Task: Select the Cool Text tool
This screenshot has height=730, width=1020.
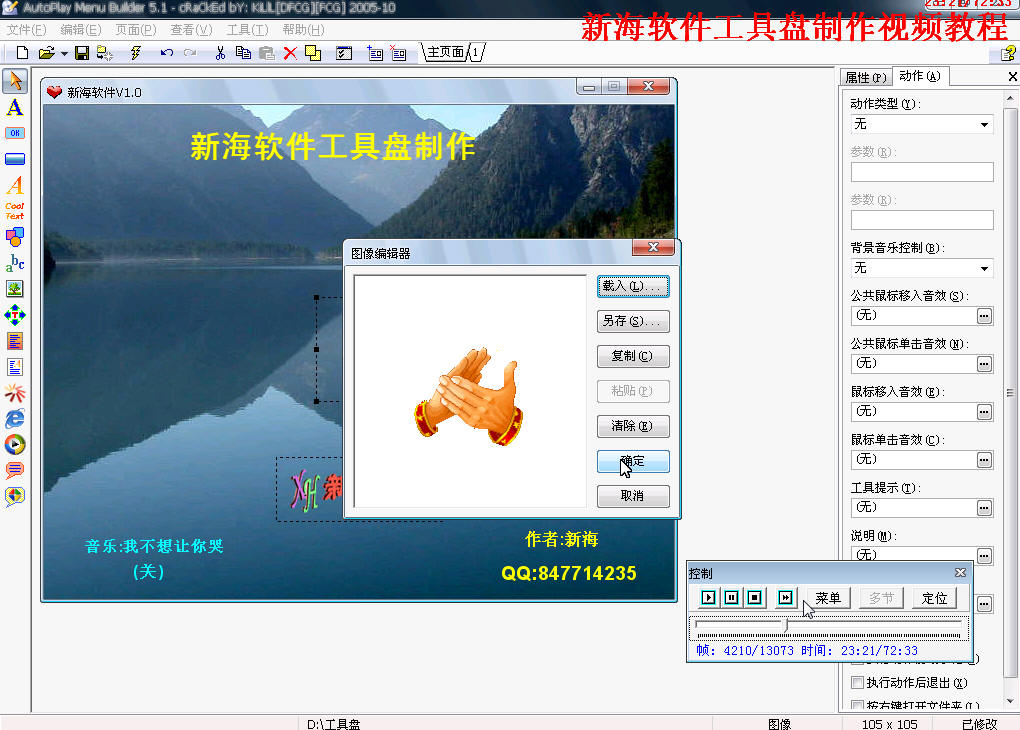Action: (15, 211)
